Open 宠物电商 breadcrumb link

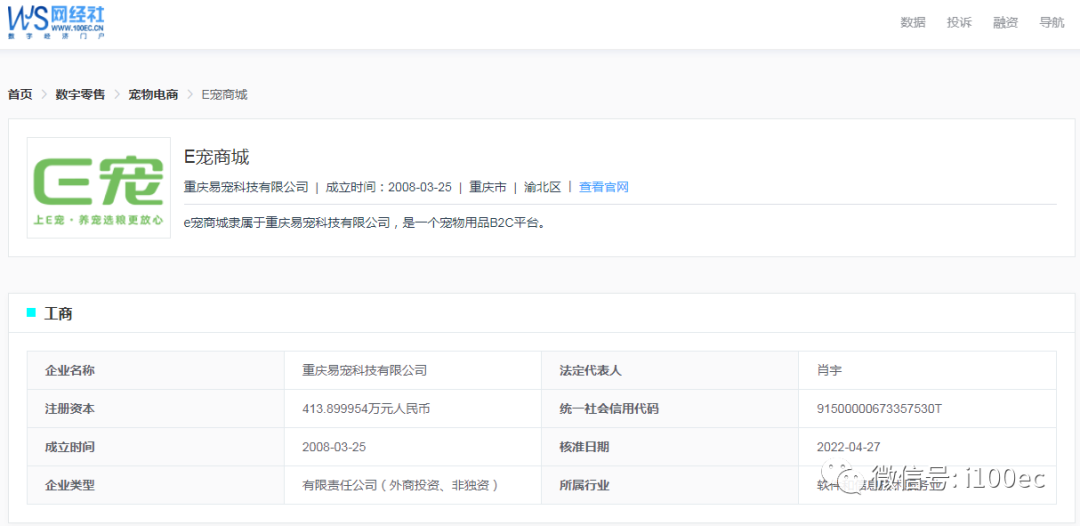[153, 94]
